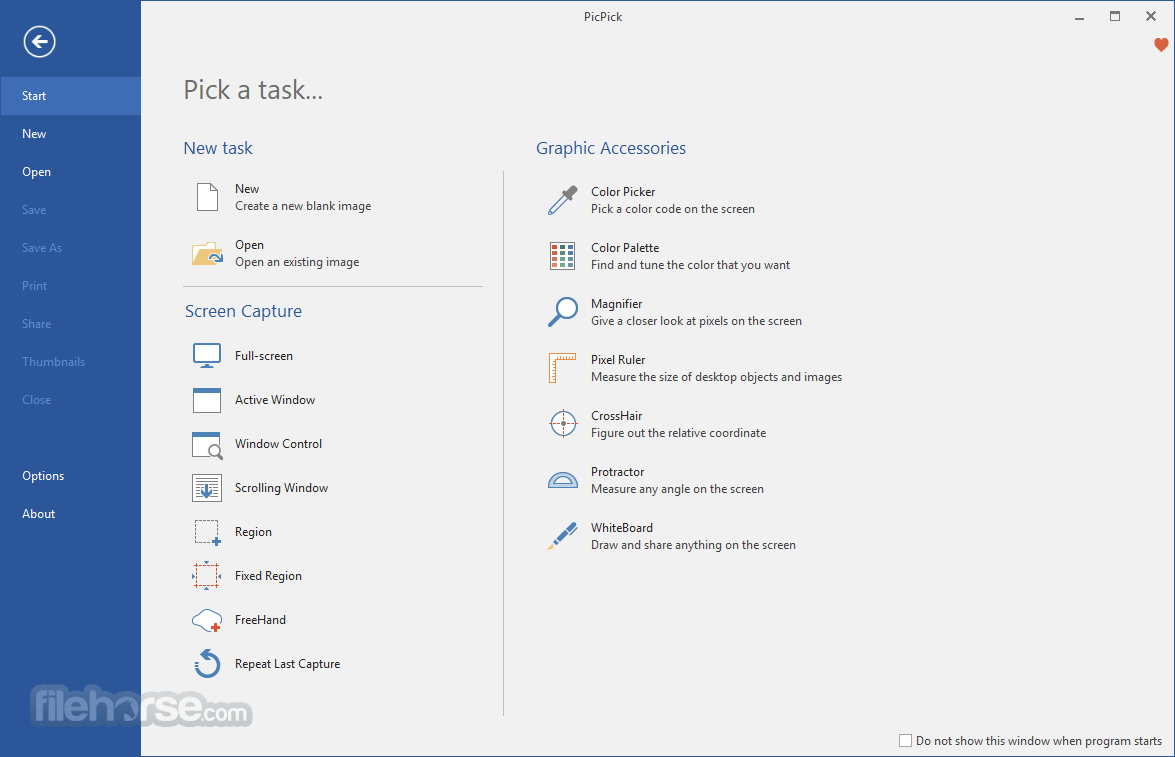Click the WhiteBoard title

(x=621, y=528)
